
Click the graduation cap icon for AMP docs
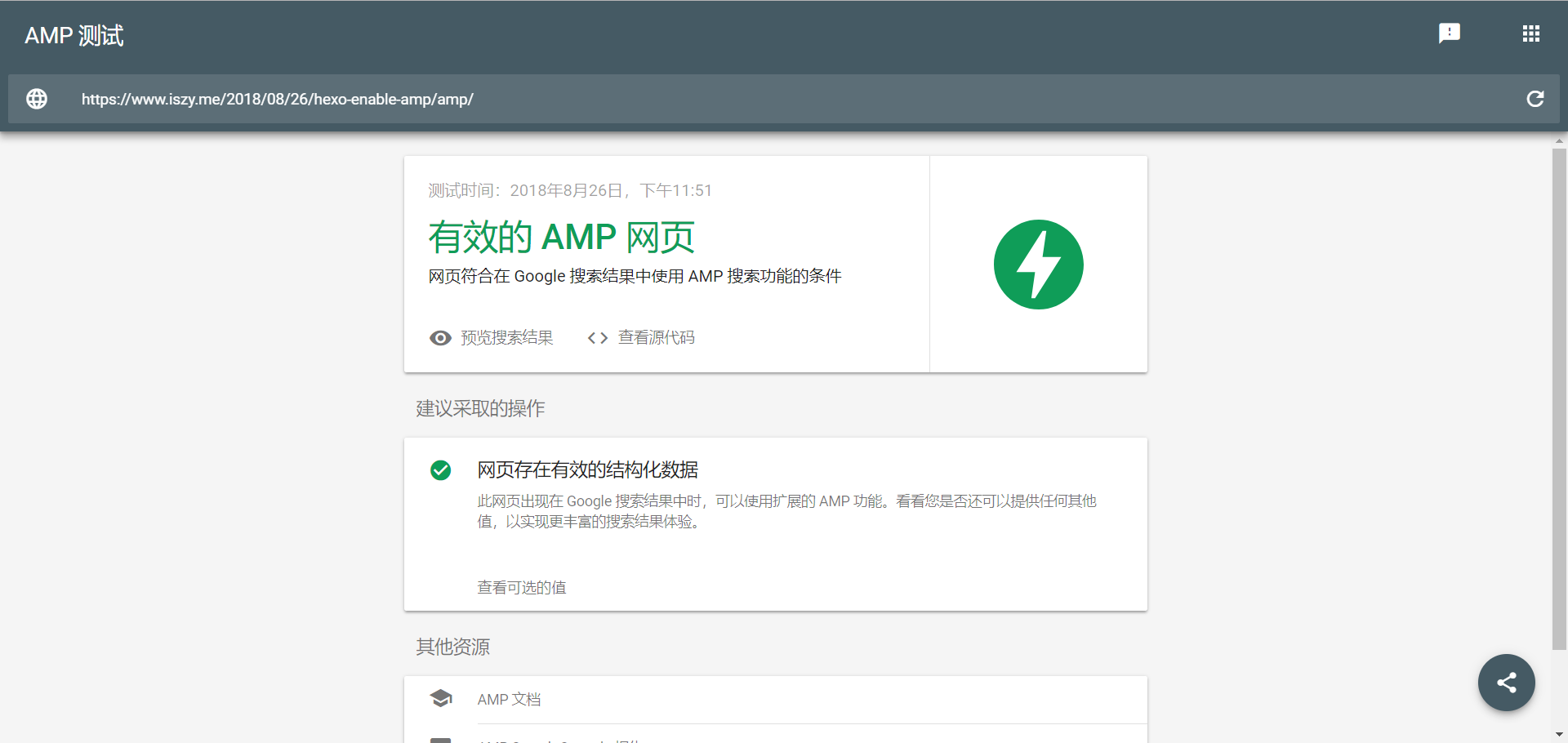point(441,699)
